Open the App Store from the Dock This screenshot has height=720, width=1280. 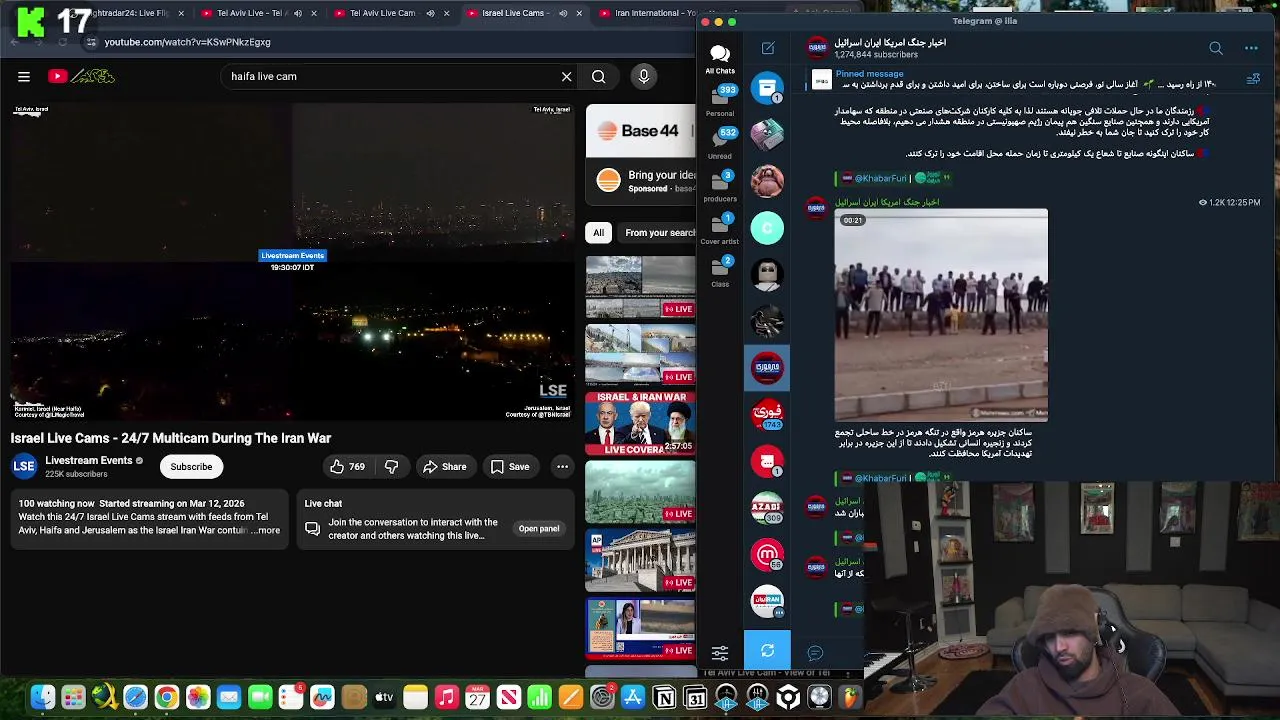click(633, 697)
